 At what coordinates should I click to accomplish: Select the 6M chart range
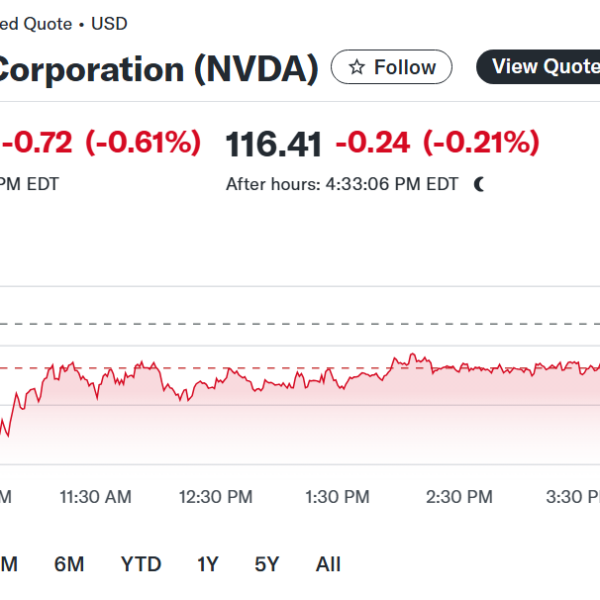(x=69, y=564)
